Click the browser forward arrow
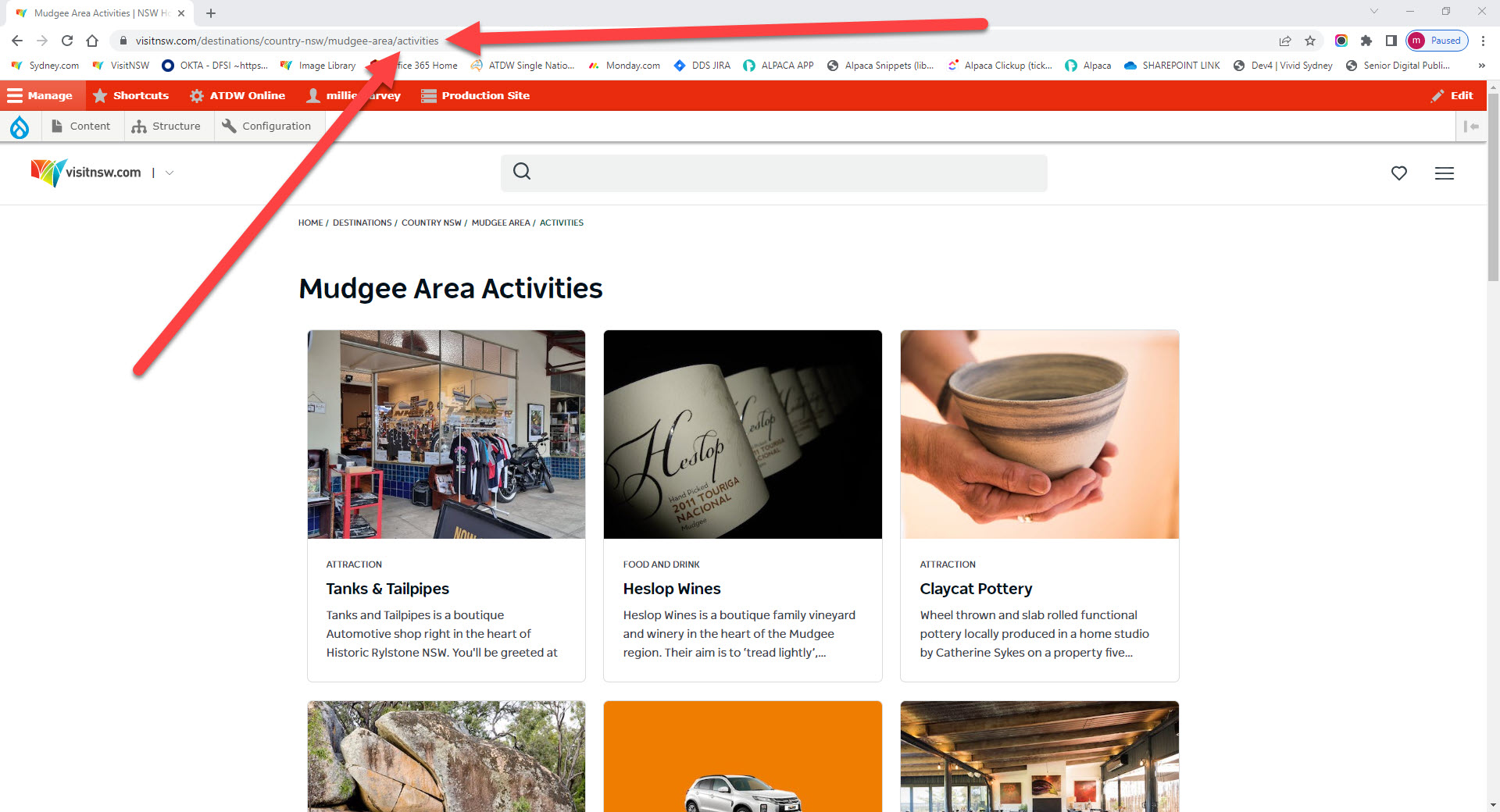Viewport: 1500px width, 812px height. tap(42, 41)
